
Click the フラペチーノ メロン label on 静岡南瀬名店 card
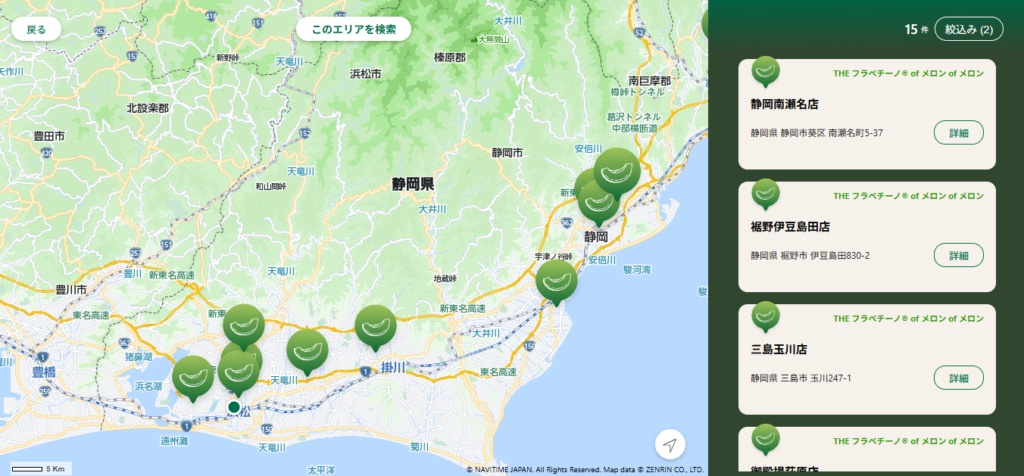click(x=908, y=73)
